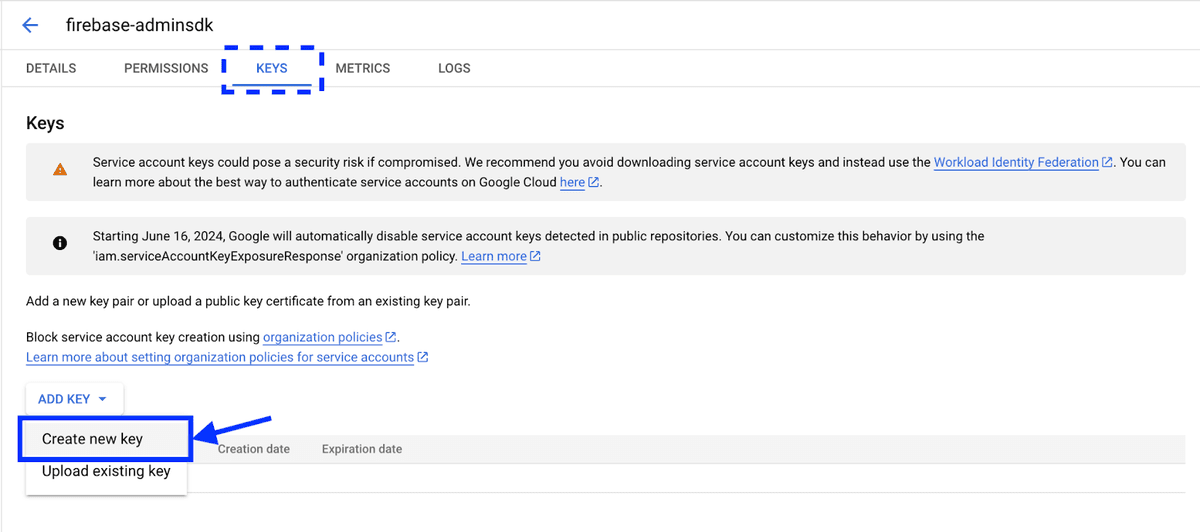
Task: Click the back arrow beside firebase-adminsdk
Action: click(30, 25)
